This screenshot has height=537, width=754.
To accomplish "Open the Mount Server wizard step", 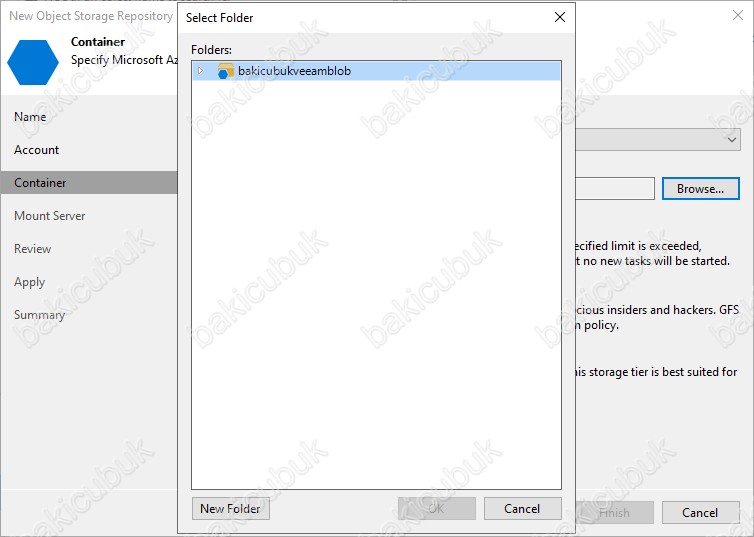I will coord(50,216).
